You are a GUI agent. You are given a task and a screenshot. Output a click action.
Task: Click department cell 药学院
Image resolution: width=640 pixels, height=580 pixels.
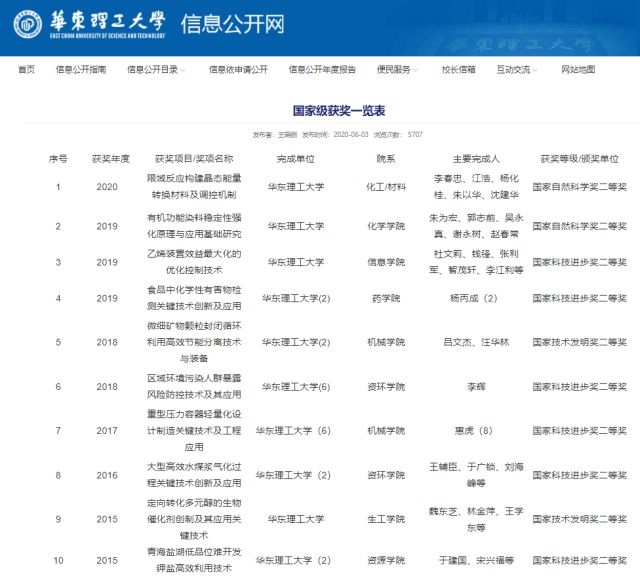[386, 298]
